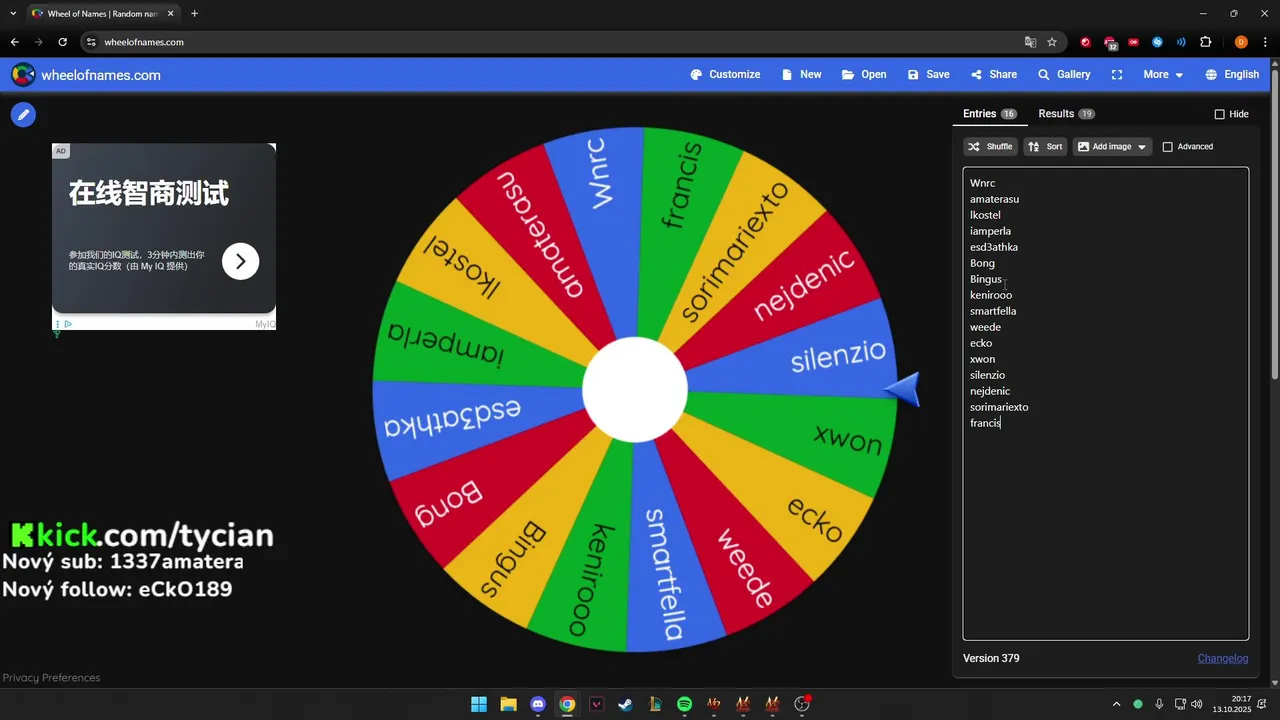Open the Gallery menu item

[x=1064, y=75]
